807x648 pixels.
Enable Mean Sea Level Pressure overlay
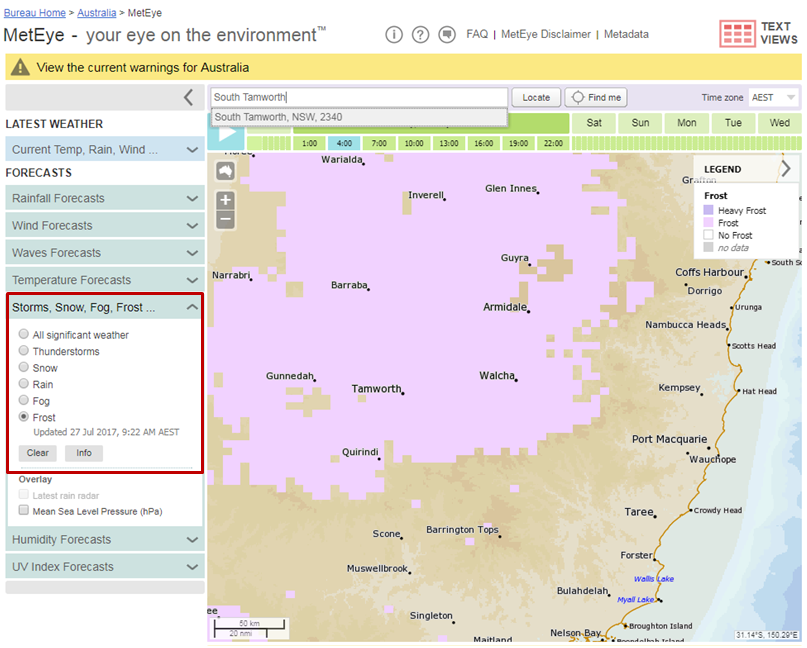point(24,510)
